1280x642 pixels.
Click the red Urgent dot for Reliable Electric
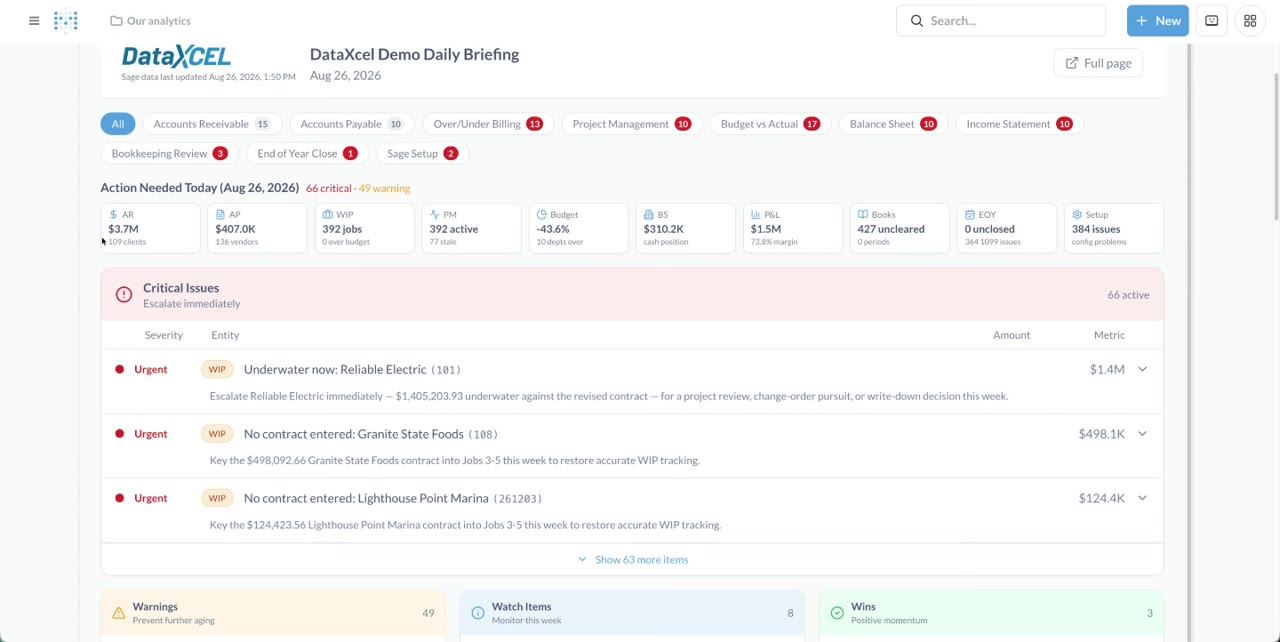[119, 370]
